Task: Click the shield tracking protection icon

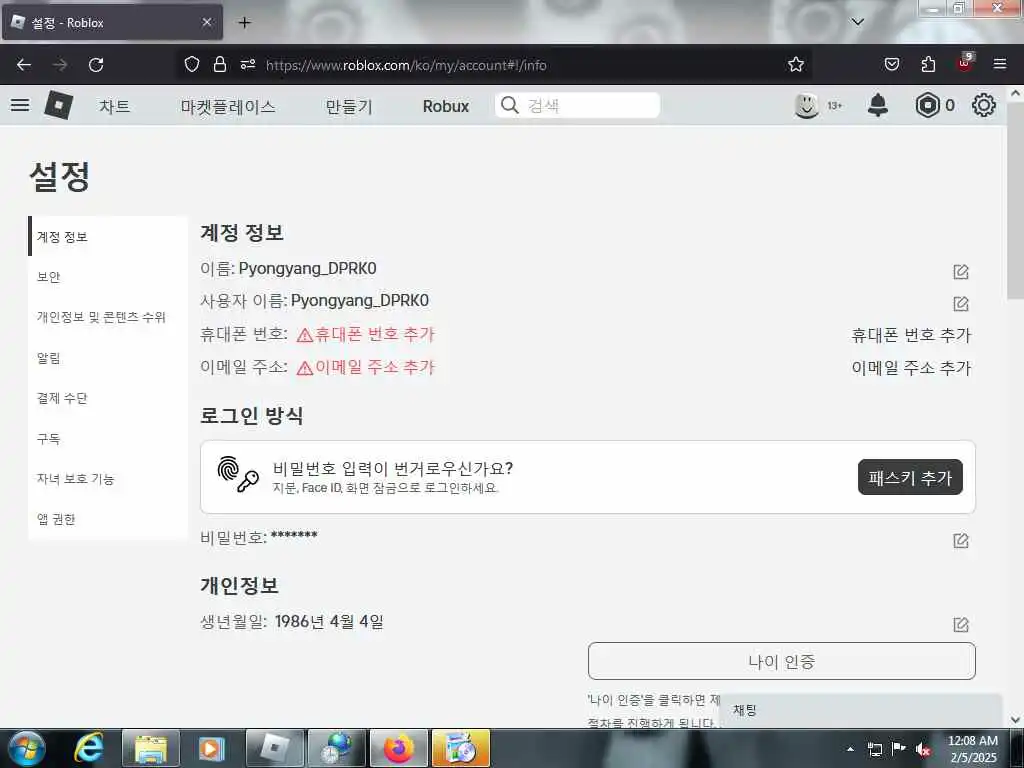Action: pos(191,64)
